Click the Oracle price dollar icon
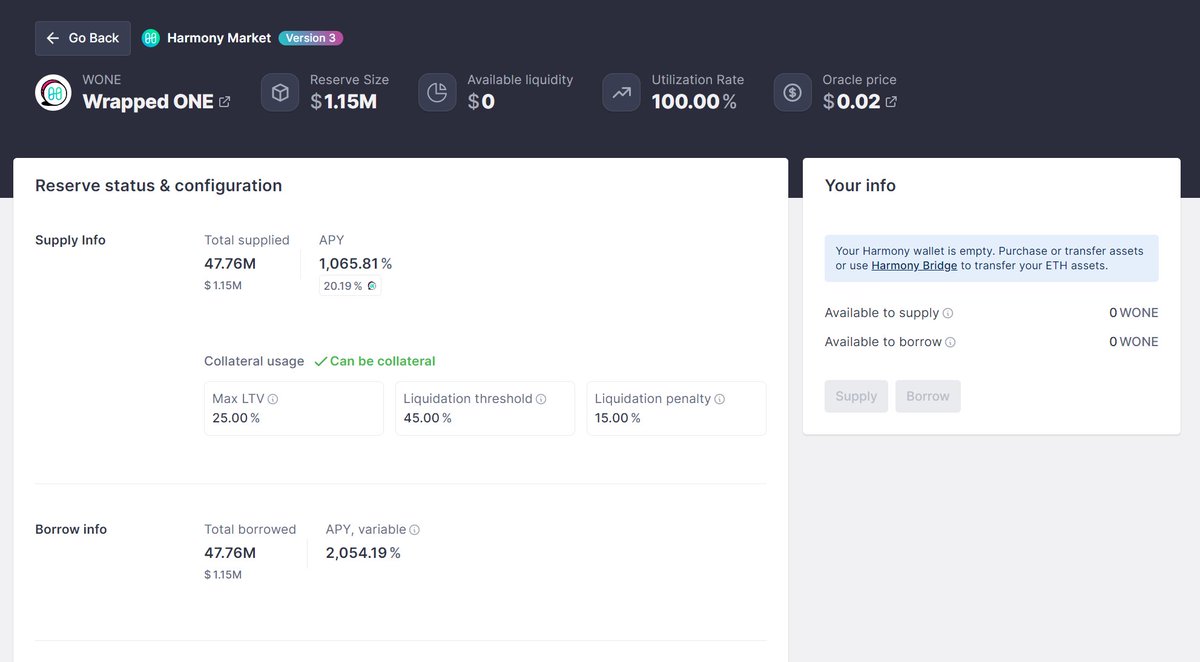The width and height of the screenshot is (1200, 662). click(x=793, y=92)
